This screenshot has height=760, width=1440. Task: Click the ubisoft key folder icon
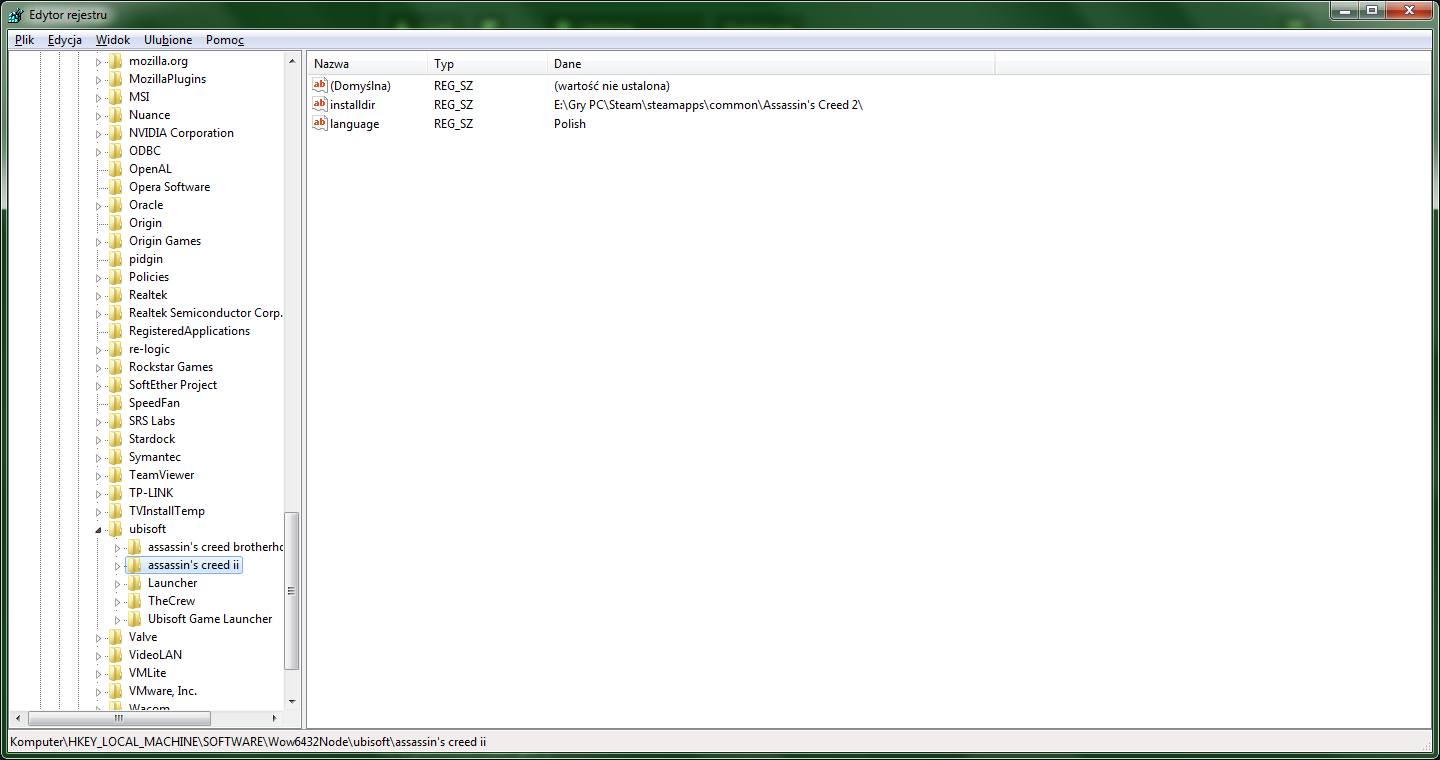116,529
